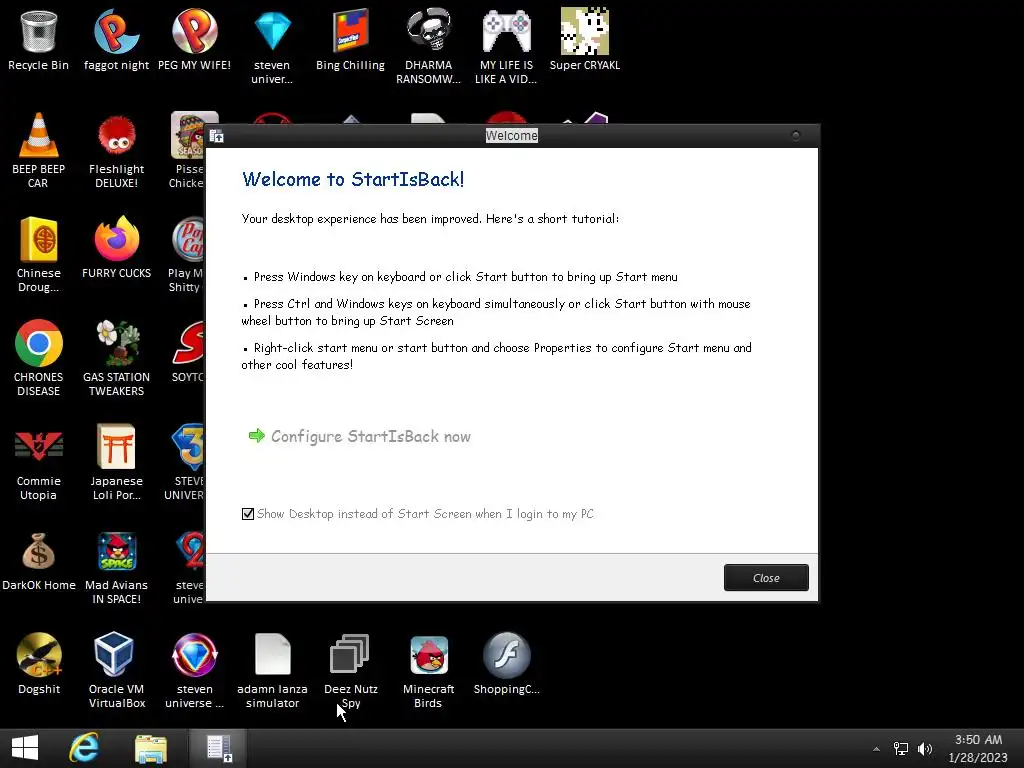This screenshot has width=1024, height=768.
Task: Select the Deez Nutz Spy icon
Action: point(351,670)
